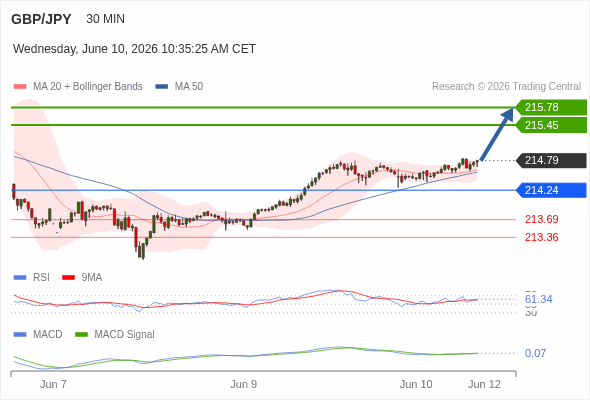Image resolution: width=590 pixels, height=400 pixels.
Task: Click the Research © 2026 Trading Central credit
Action: [506, 87]
